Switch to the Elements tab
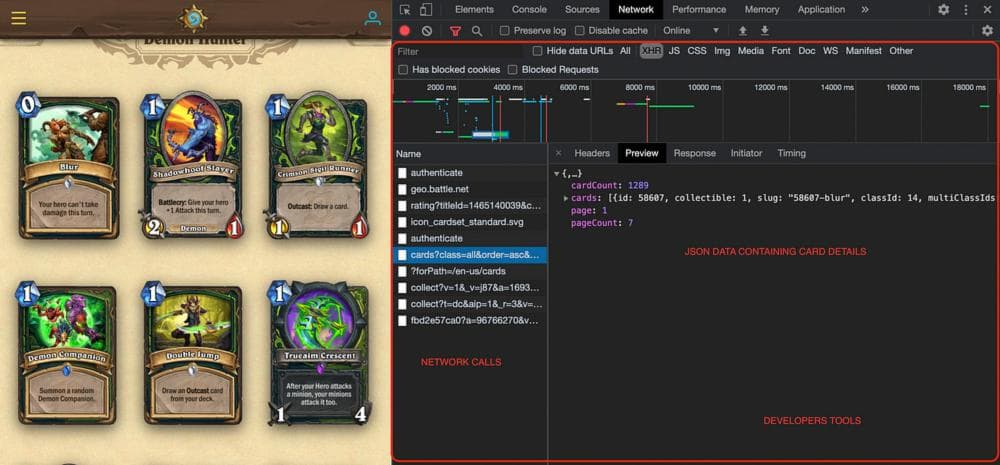 pos(474,10)
